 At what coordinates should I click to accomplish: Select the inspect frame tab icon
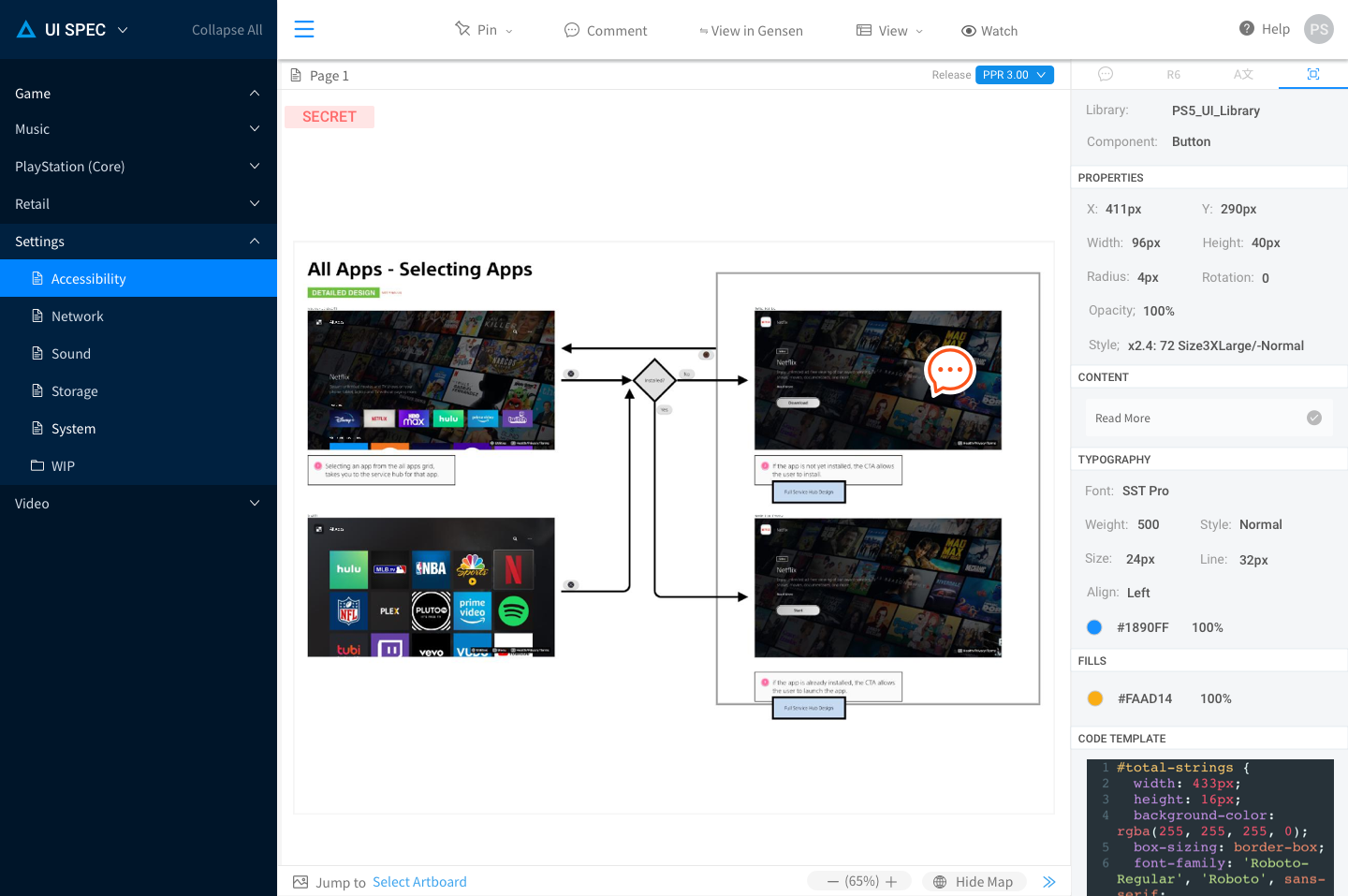(1313, 74)
